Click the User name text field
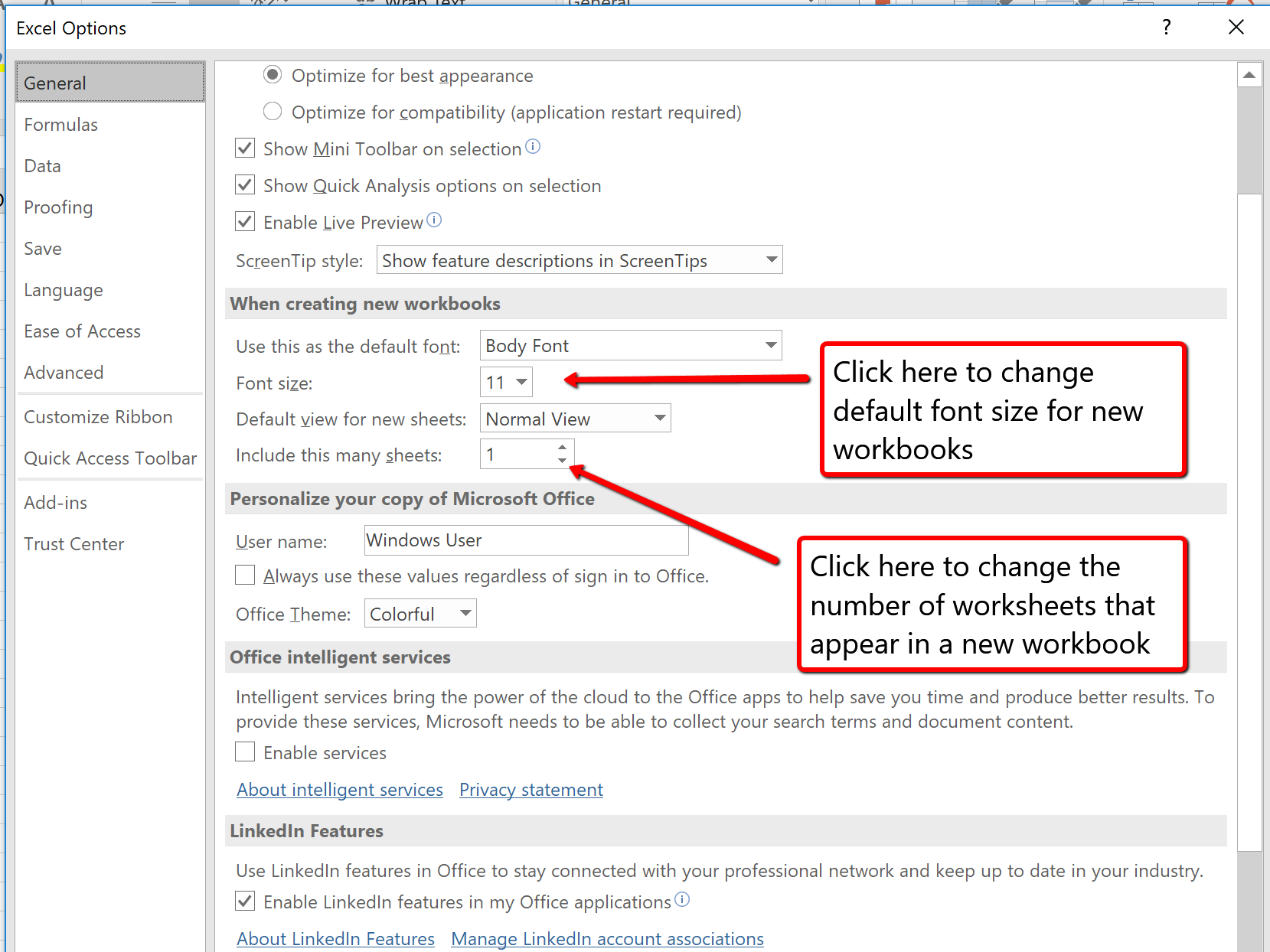This screenshot has width=1270, height=952. point(527,540)
